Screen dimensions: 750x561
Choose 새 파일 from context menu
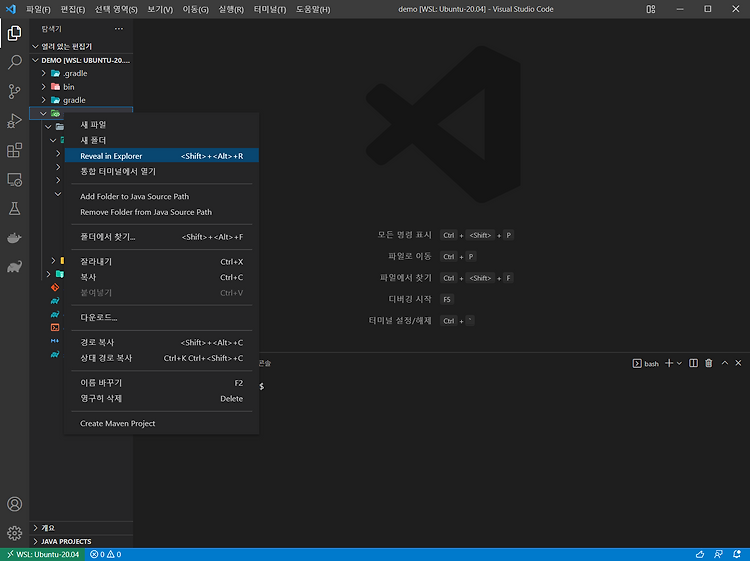point(162,125)
